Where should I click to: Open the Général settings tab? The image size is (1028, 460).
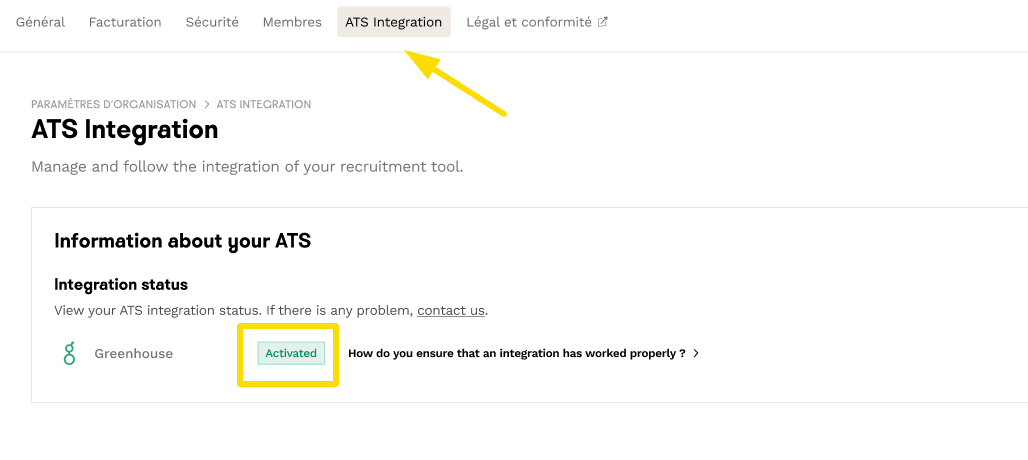(40, 22)
